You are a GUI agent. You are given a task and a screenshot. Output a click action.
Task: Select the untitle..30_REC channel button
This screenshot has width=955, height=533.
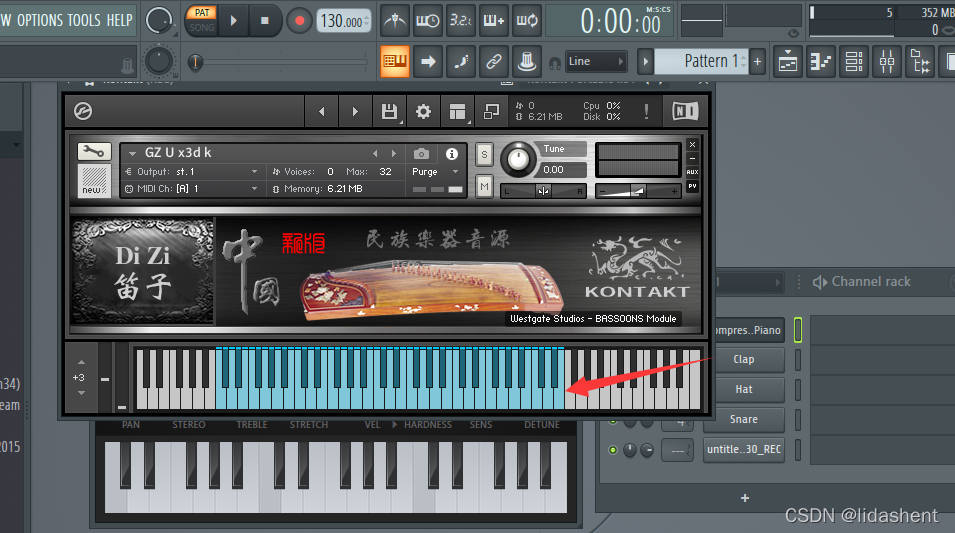pyautogui.click(x=744, y=450)
